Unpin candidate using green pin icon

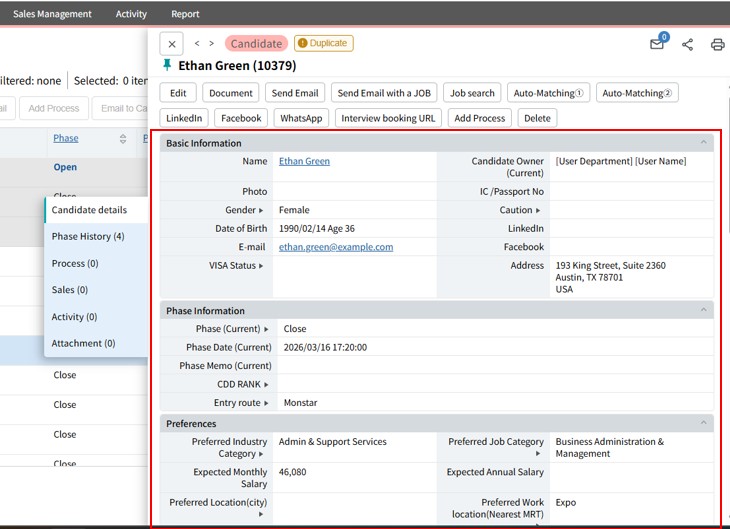(x=167, y=65)
